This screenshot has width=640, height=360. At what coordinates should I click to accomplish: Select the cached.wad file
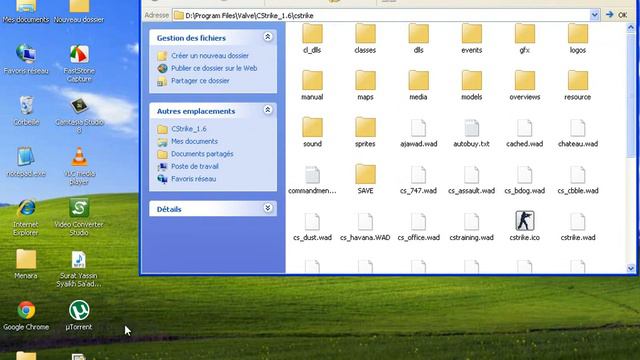(x=524, y=133)
